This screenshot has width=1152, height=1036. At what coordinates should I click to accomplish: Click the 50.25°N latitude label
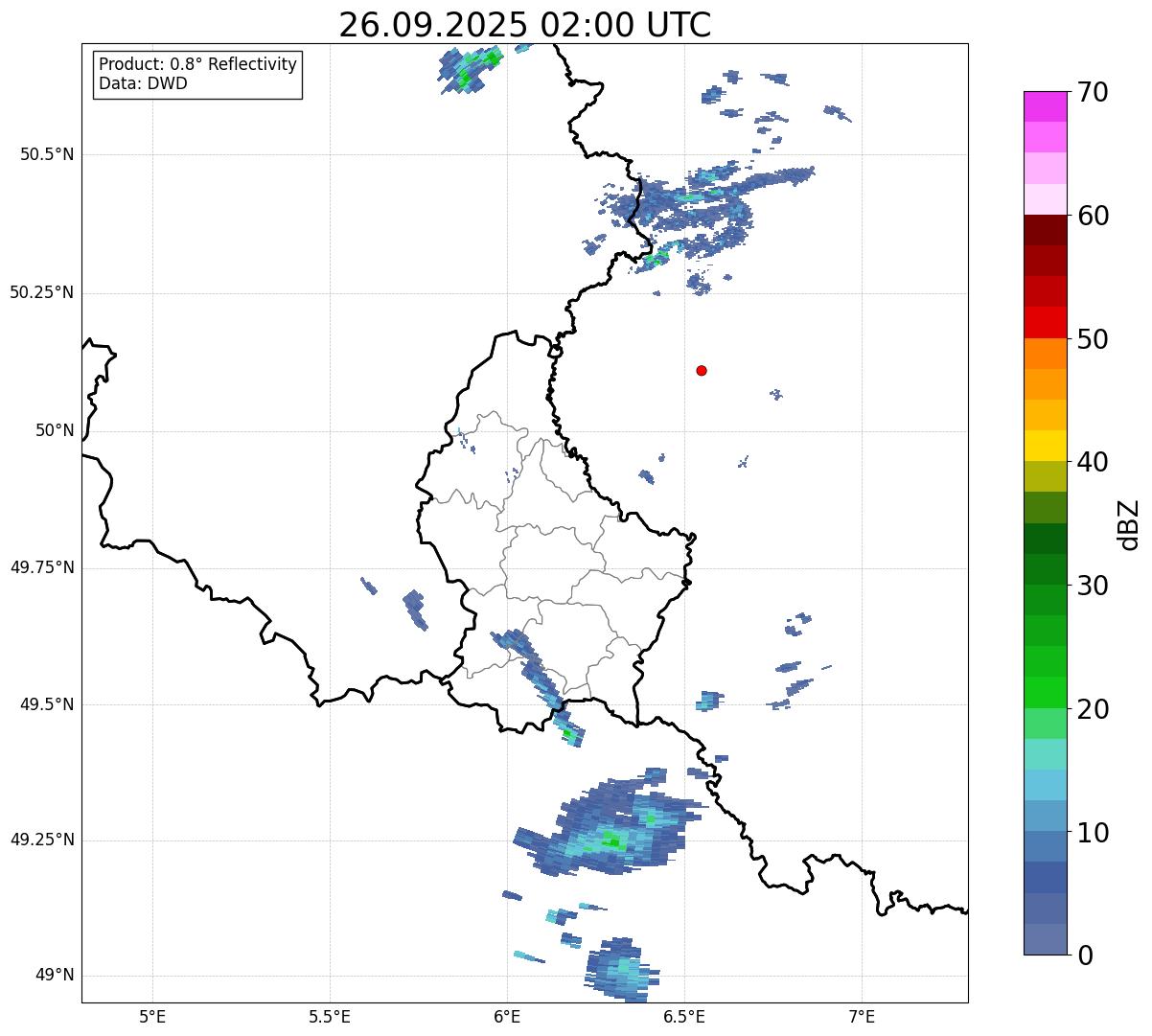pyautogui.click(x=41, y=292)
